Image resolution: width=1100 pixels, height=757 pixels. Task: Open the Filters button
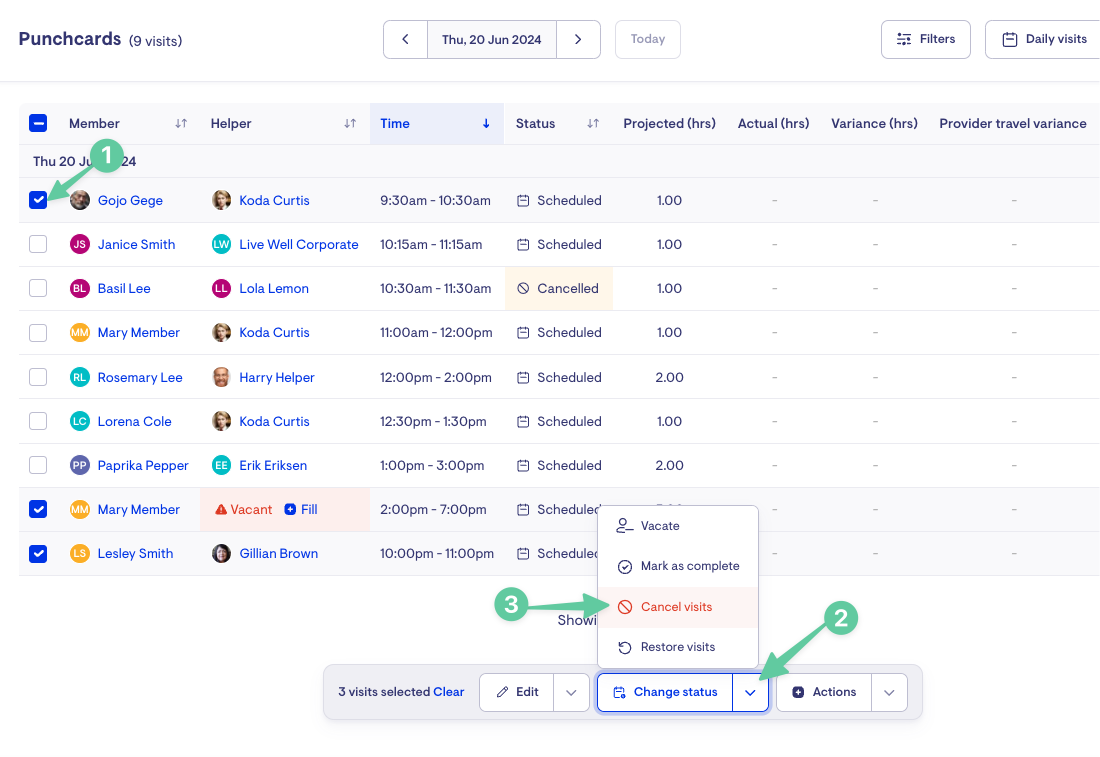pyautogui.click(x=925, y=39)
